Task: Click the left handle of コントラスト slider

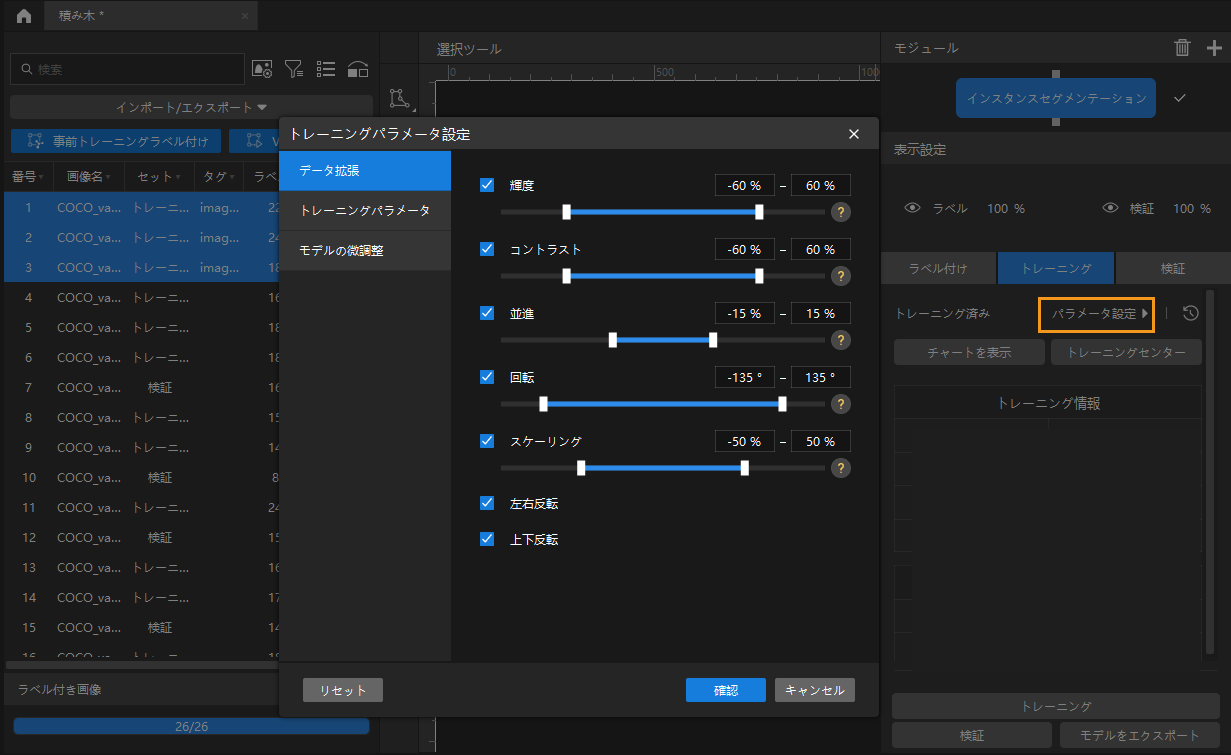Action: pos(567,276)
